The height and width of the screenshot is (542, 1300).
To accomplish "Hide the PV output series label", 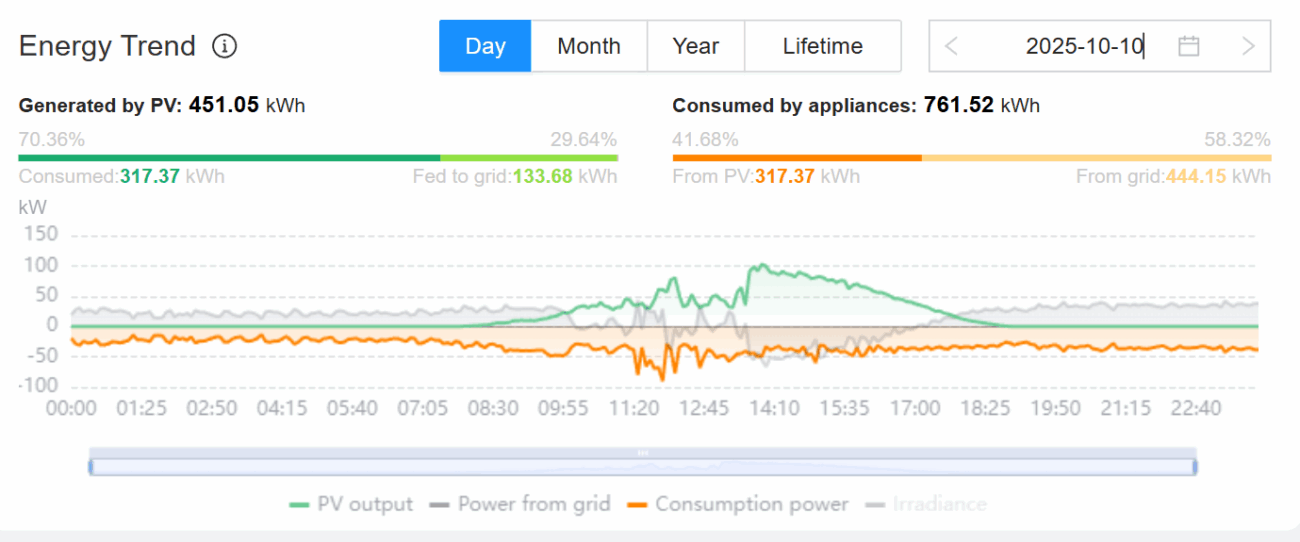I will [365, 504].
